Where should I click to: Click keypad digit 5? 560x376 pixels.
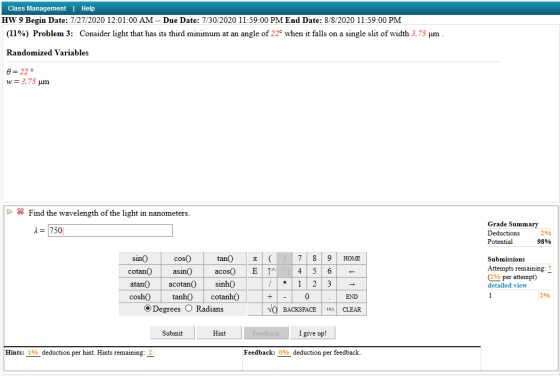314,271
